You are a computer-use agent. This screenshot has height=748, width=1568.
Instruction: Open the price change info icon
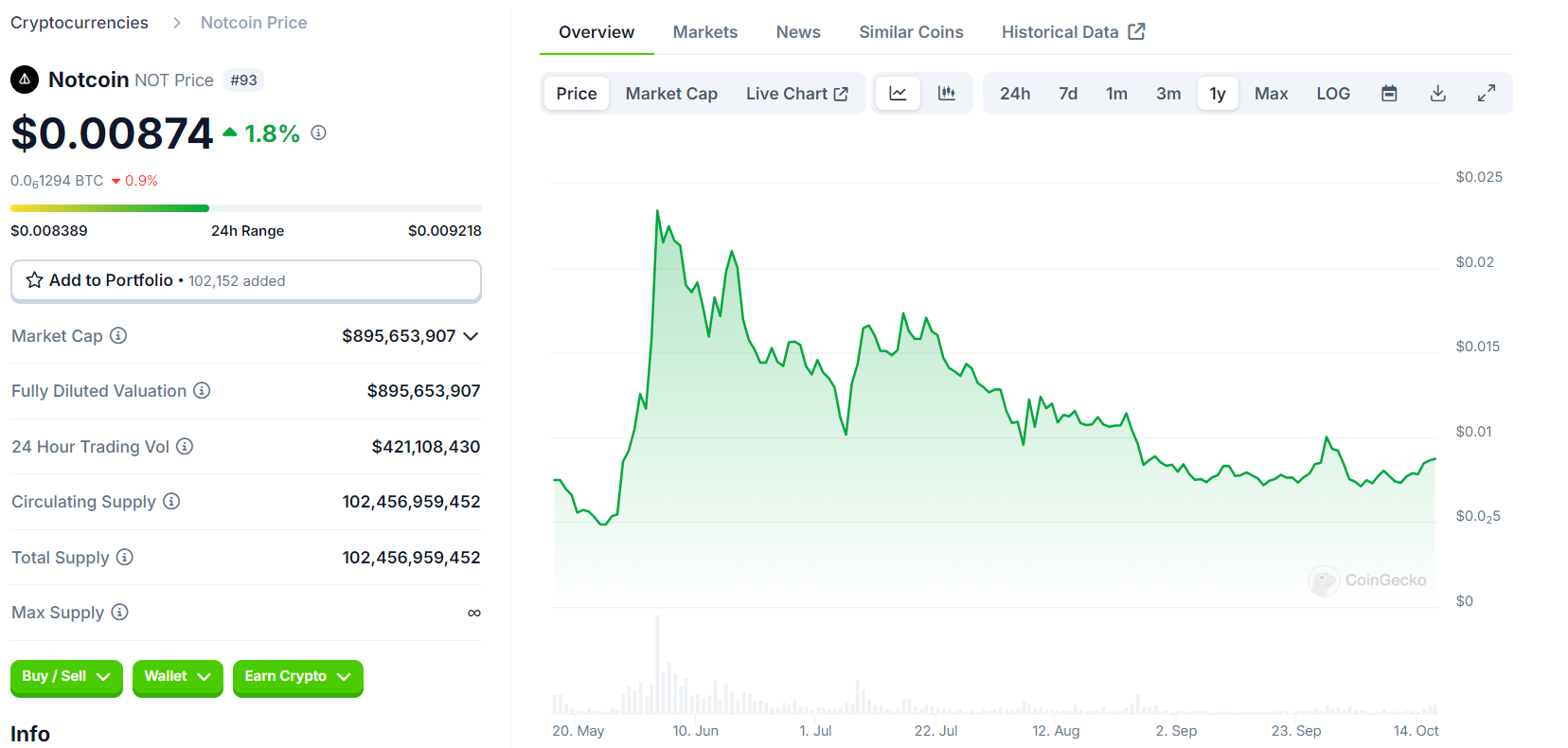pyautogui.click(x=319, y=133)
